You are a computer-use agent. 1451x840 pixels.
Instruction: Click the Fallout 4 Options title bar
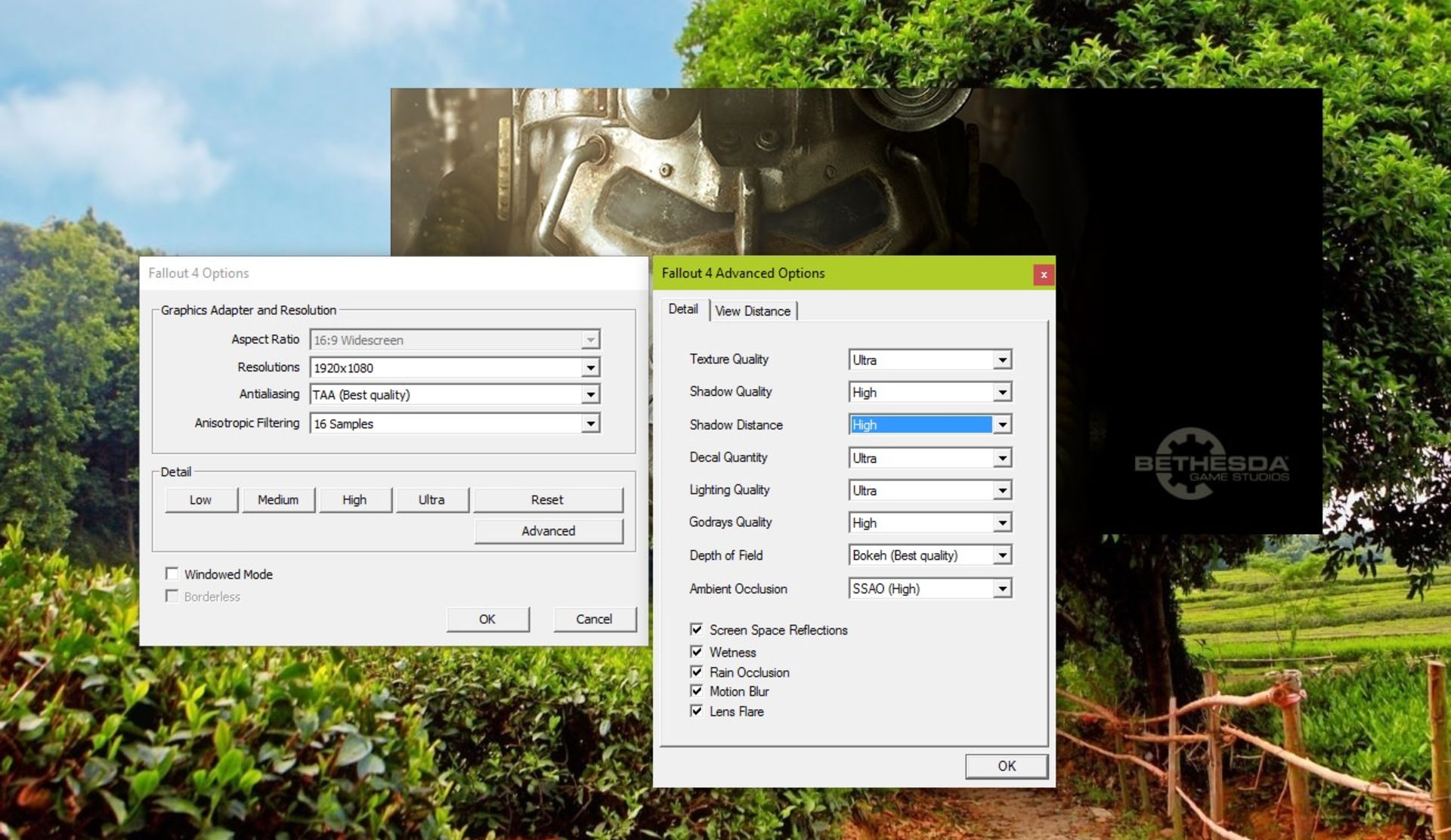pos(393,273)
